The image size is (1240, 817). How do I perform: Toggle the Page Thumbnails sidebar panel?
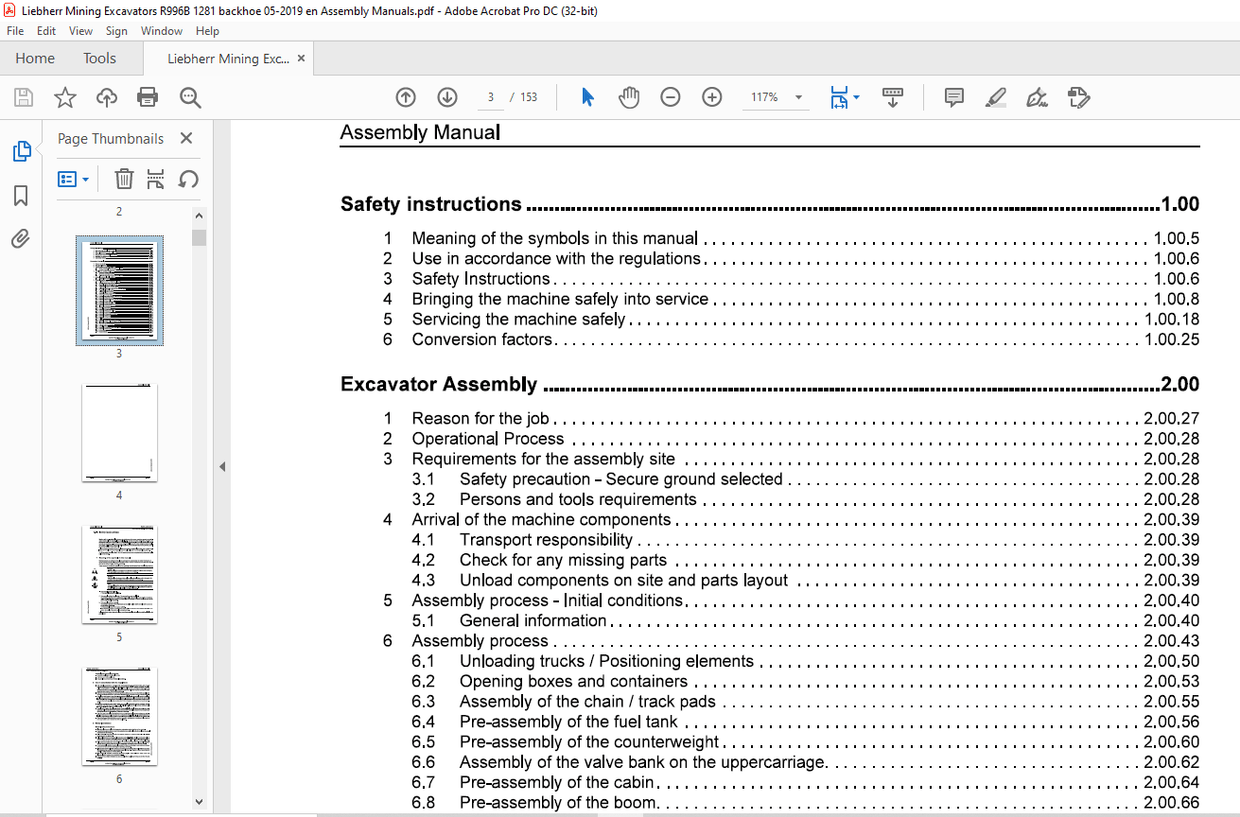[x=22, y=150]
